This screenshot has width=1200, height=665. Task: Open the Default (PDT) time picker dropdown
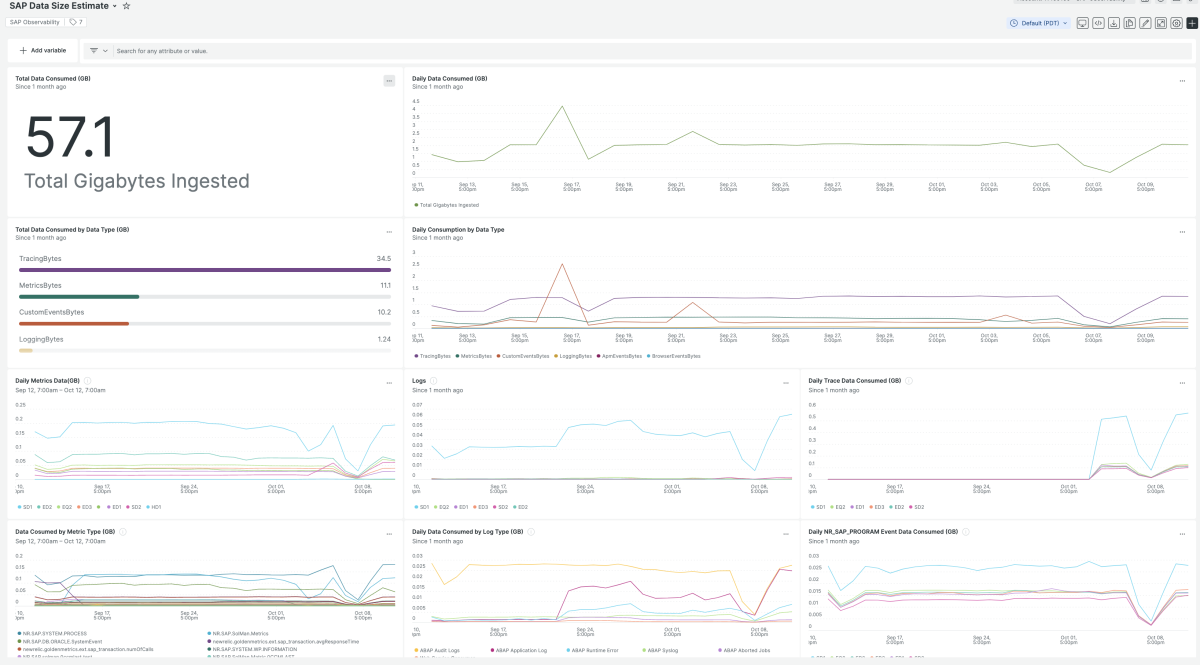(x=1038, y=23)
